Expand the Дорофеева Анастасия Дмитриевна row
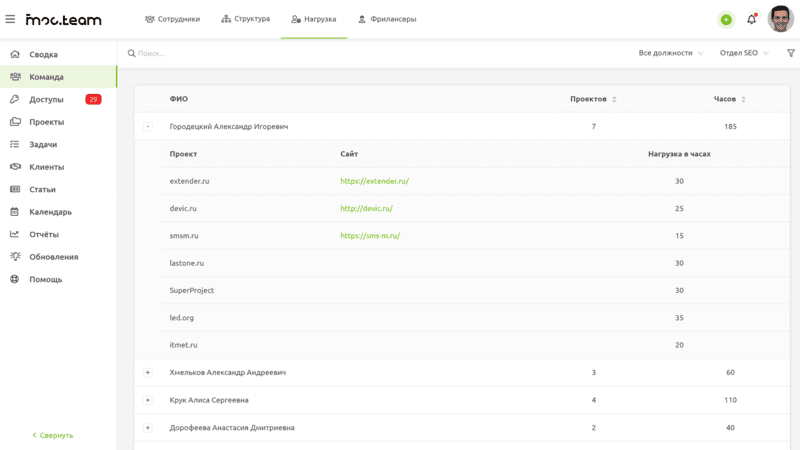Image resolution: width=800 pixels, height=450 pixels. [x=147, y=428]
